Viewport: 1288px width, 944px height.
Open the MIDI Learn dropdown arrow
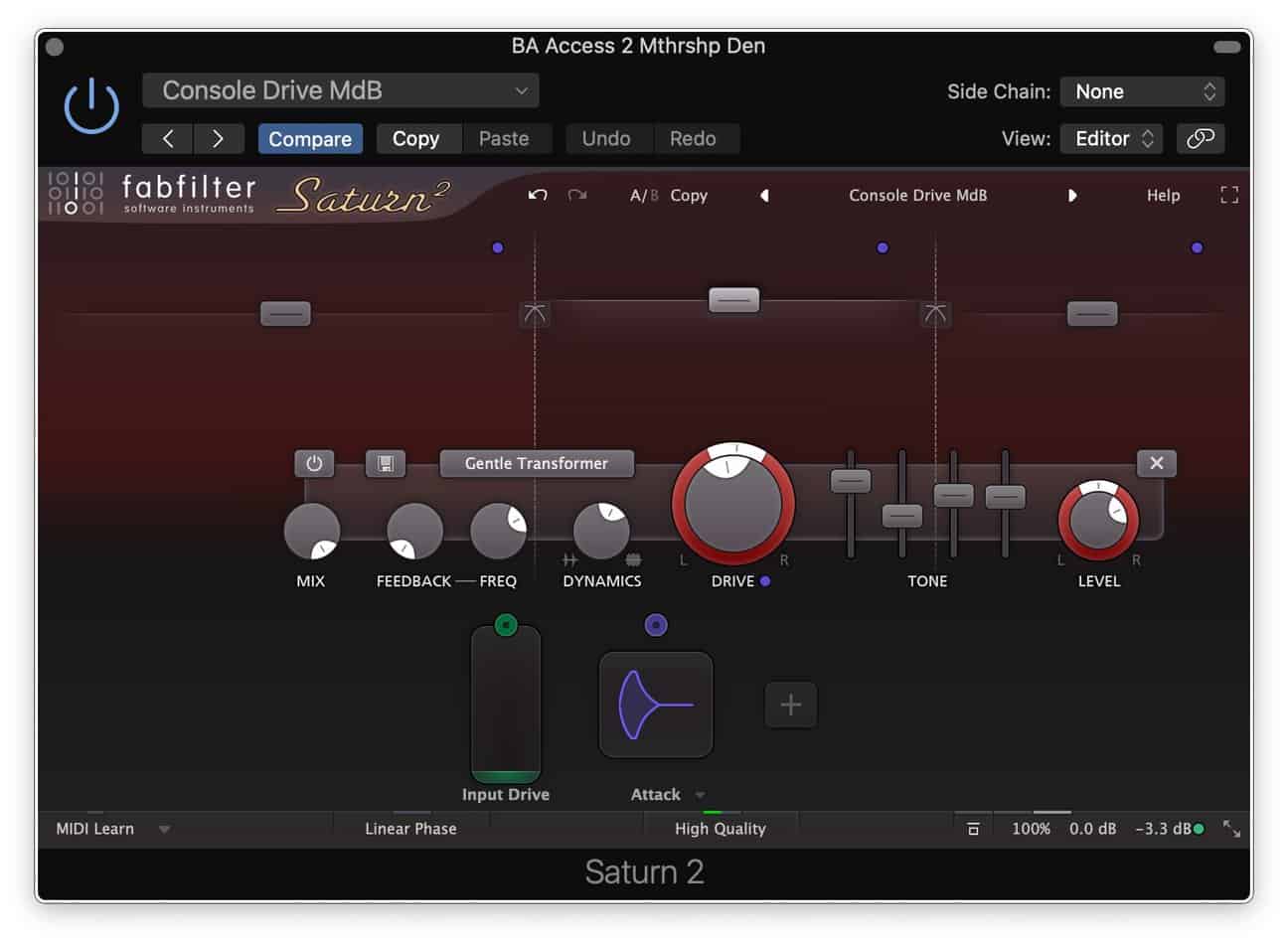pos(164,829)
